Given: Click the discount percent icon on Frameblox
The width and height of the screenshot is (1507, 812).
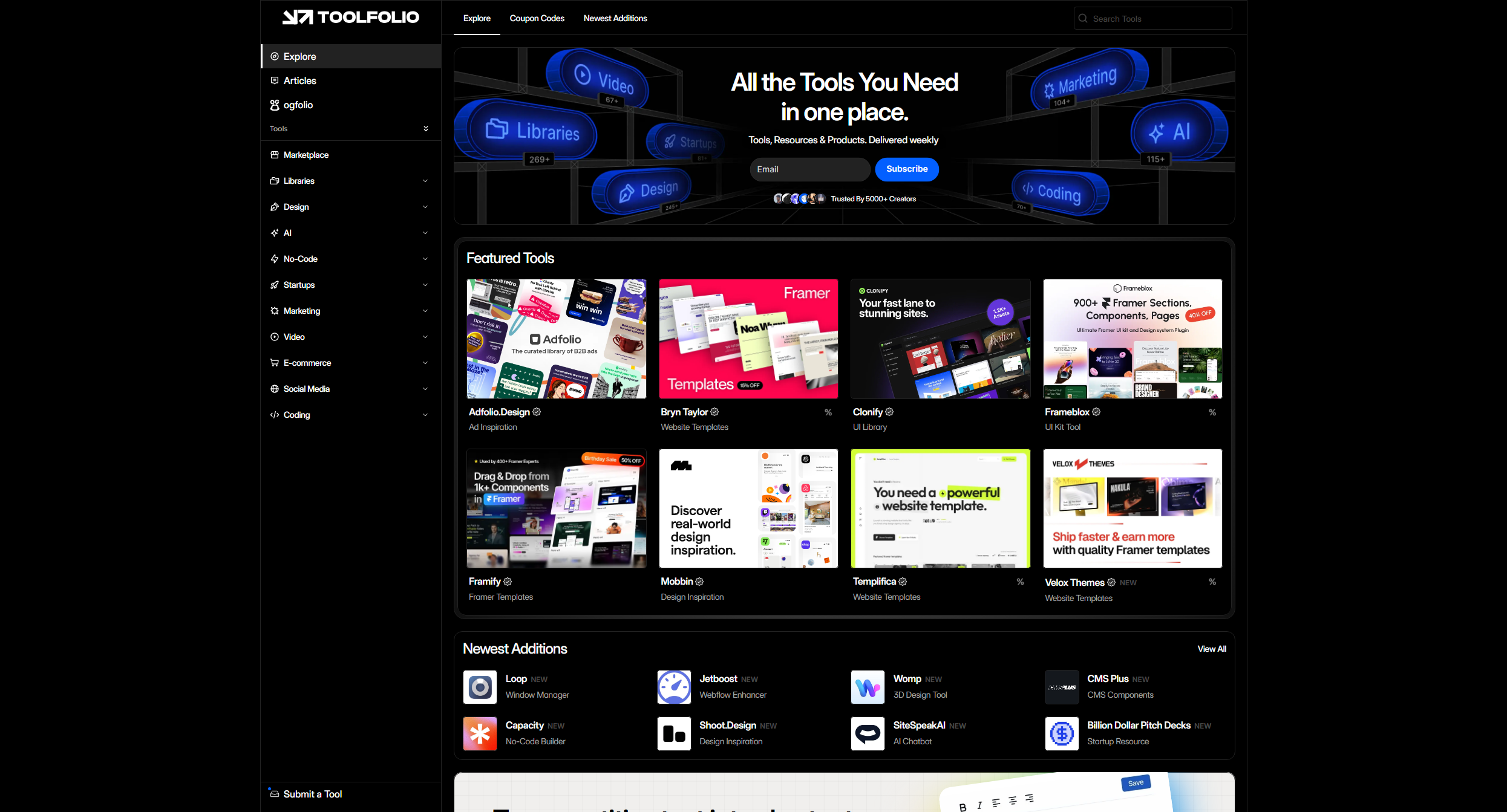Looking at the screenshot, I should 1212,412.
